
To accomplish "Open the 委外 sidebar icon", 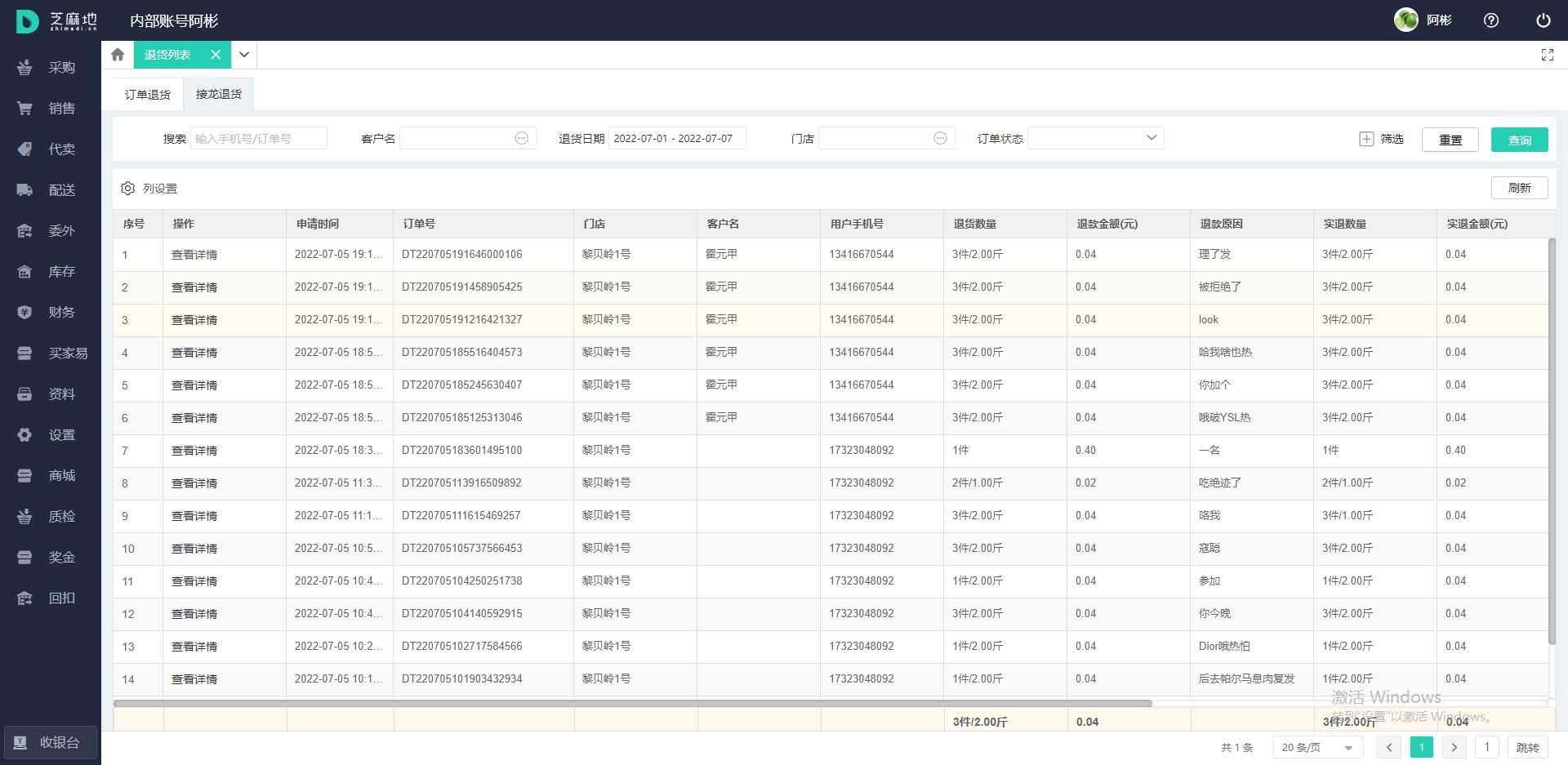I will (24, 231).
